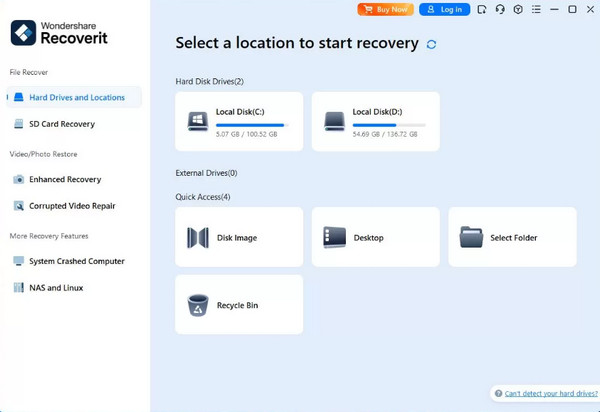Click the "54.69 GB / 136.72 GB" text

click(x=385, y=134)
